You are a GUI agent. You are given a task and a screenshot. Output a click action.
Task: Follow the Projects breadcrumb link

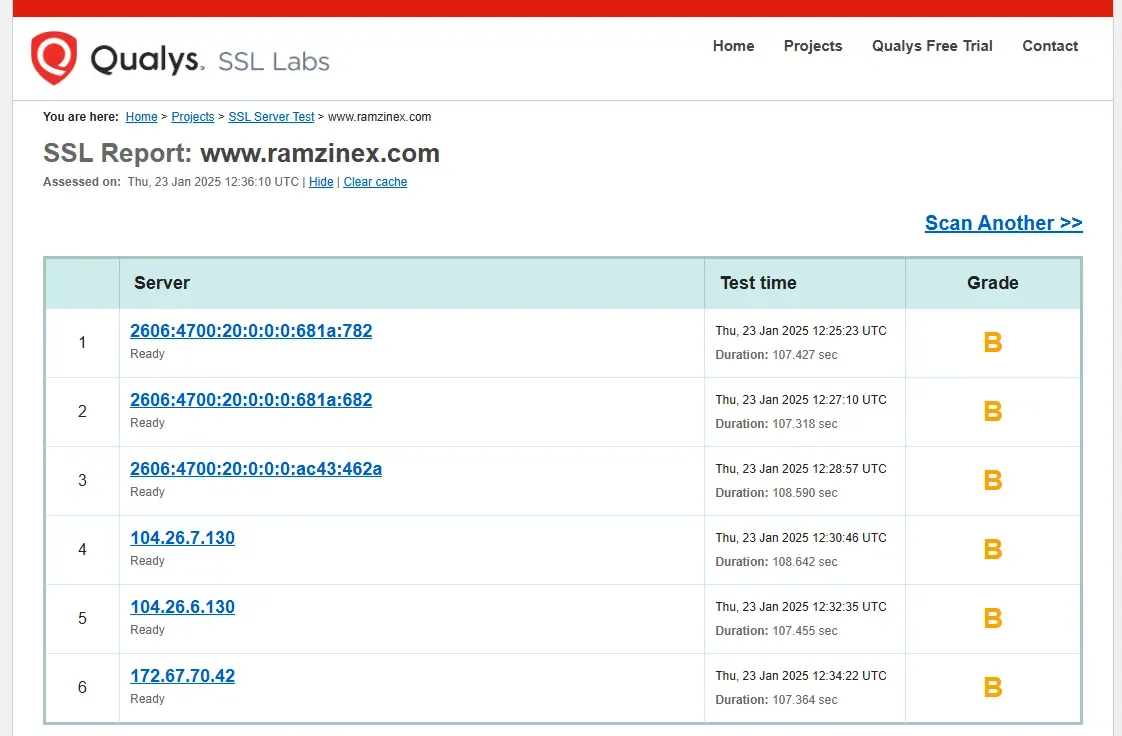[192, 117]
